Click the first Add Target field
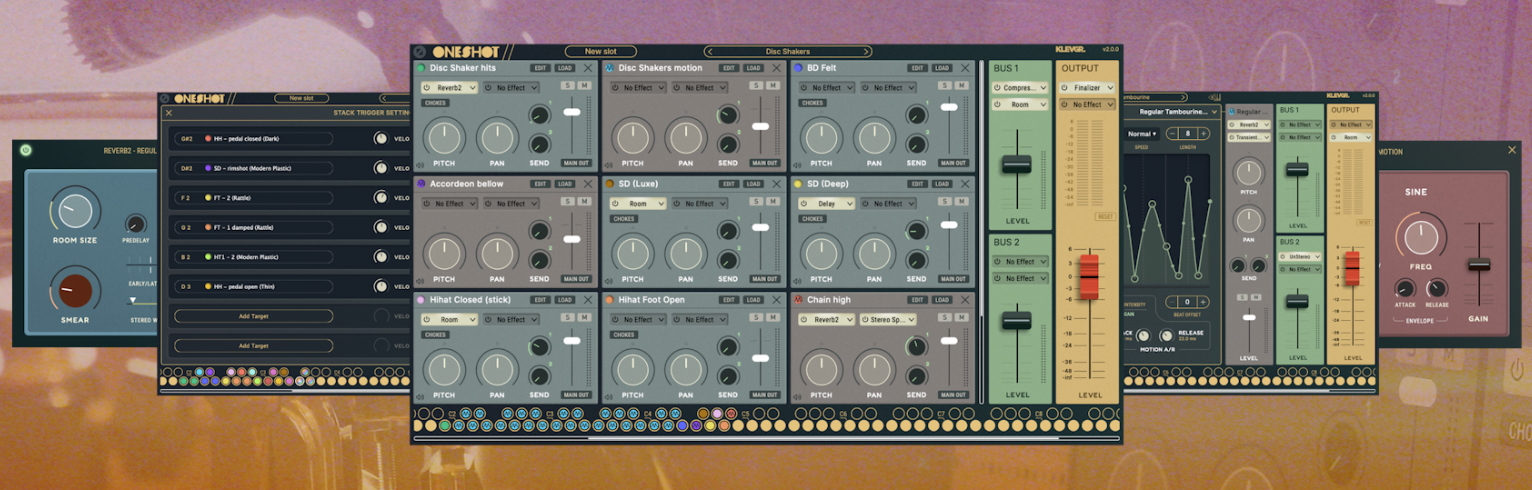Screen dimensions: 1532x490 [x=253, y=316]
